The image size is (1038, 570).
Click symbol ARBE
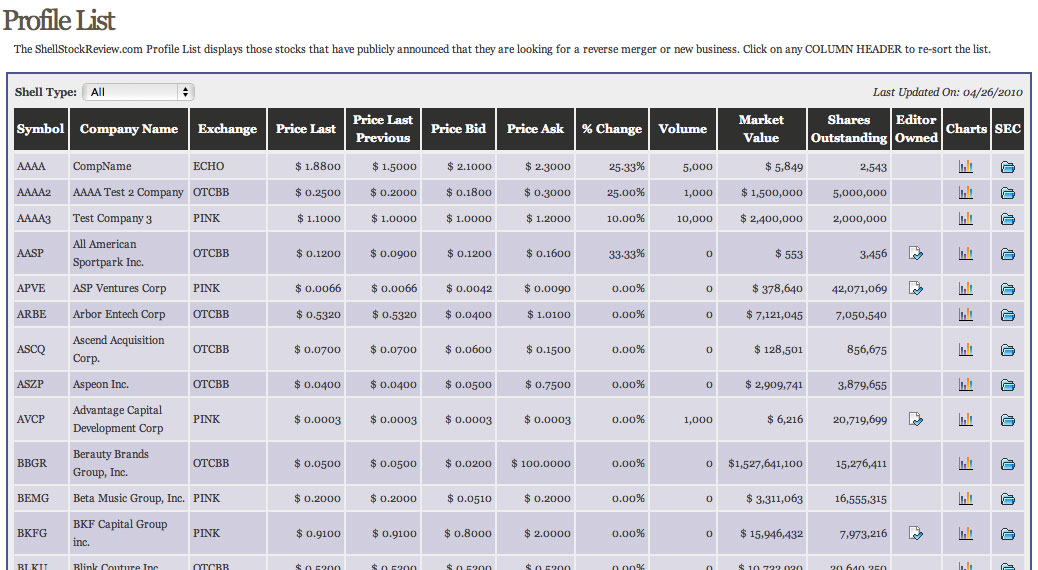click(31, 314)
